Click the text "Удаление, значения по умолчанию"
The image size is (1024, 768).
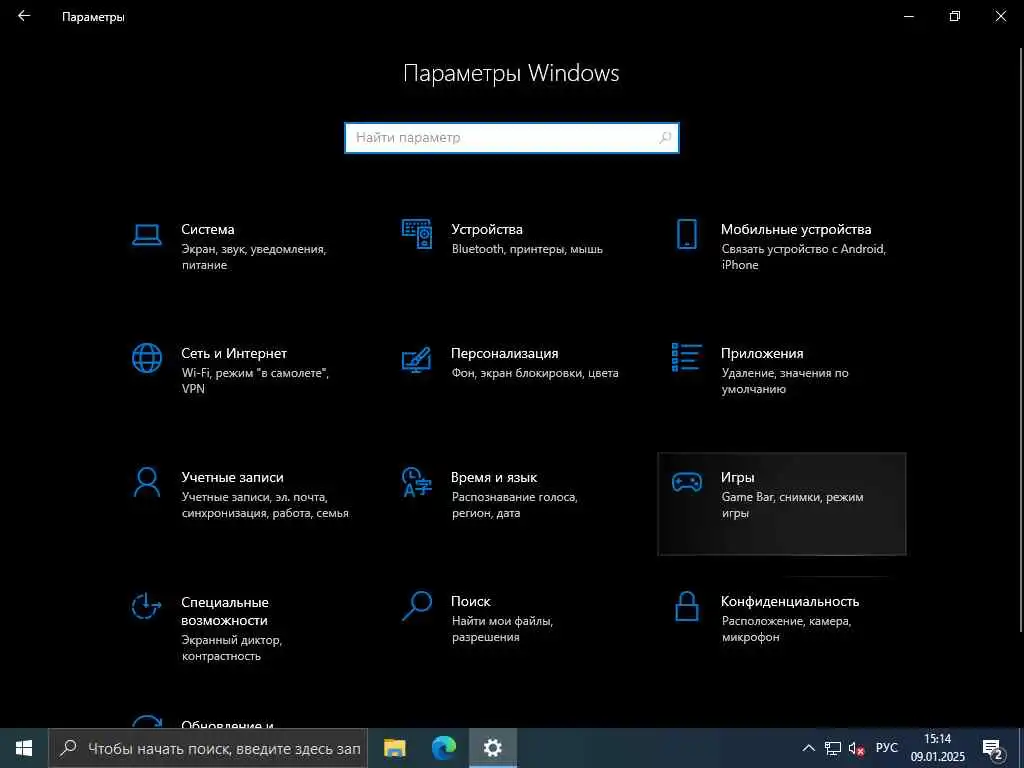point(785,381)
